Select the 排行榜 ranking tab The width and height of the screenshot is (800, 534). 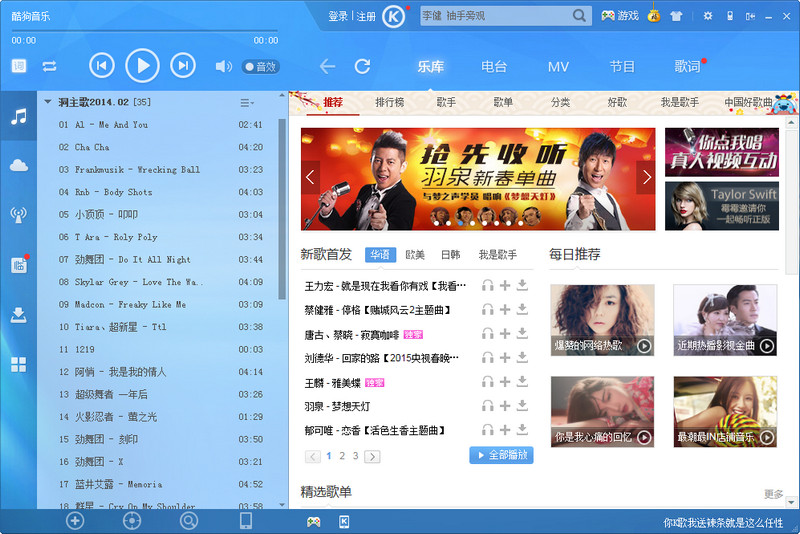click(390, 102)
